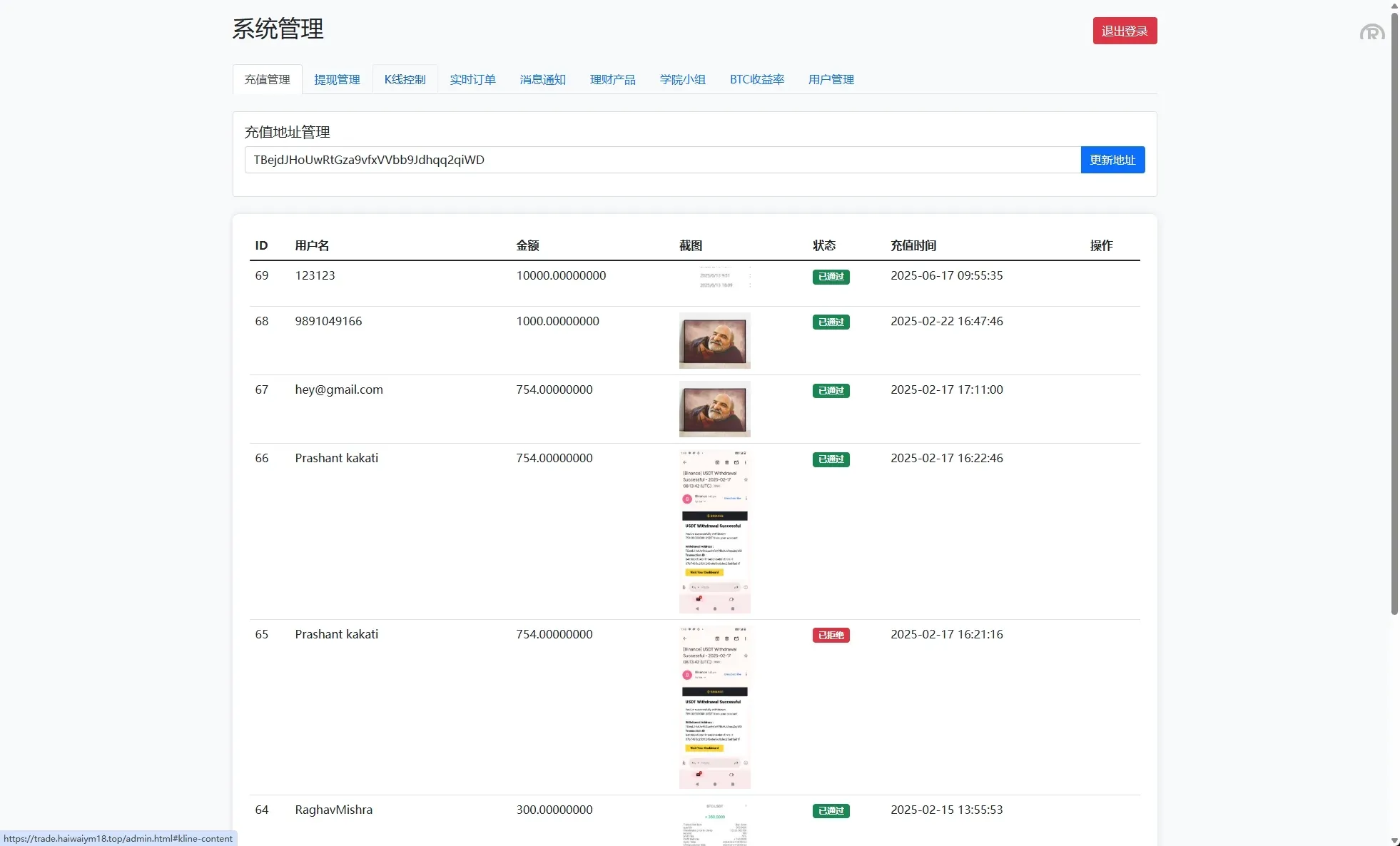Open Prashant kakati's withdrawal screenshot on row 66
1400x846 pixels.
(x=714, y=531)
